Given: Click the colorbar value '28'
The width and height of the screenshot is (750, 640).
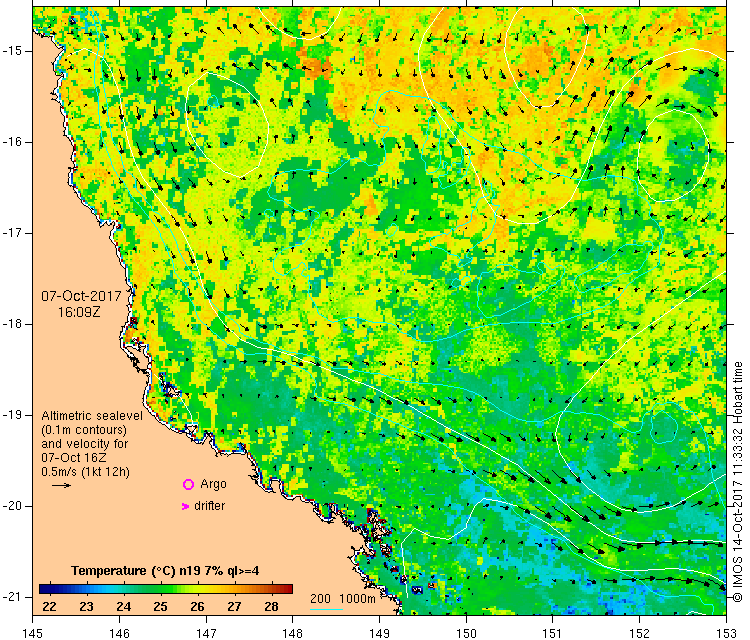Looking at the screenshot, I should pyautogui.click(x=271, y=607).
